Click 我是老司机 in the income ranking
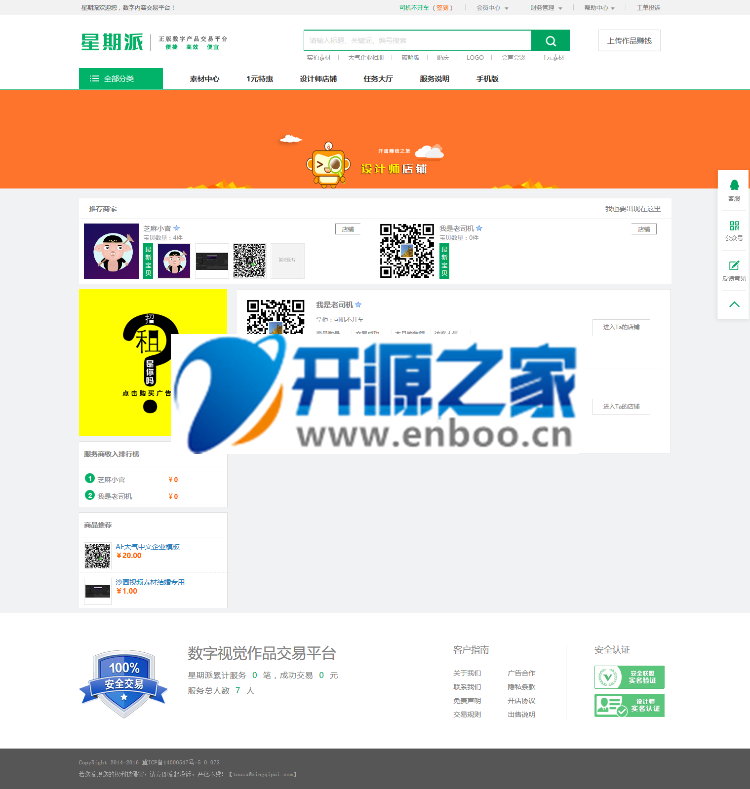 (x=115, y=496)
